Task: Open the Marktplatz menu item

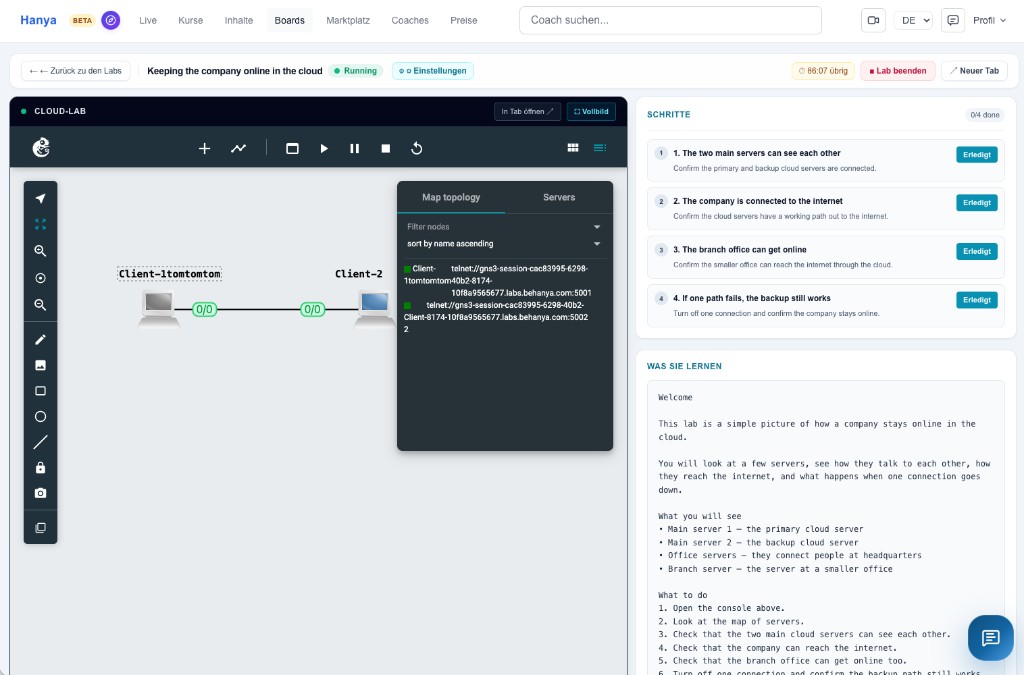Action: (x=348, y=20)
